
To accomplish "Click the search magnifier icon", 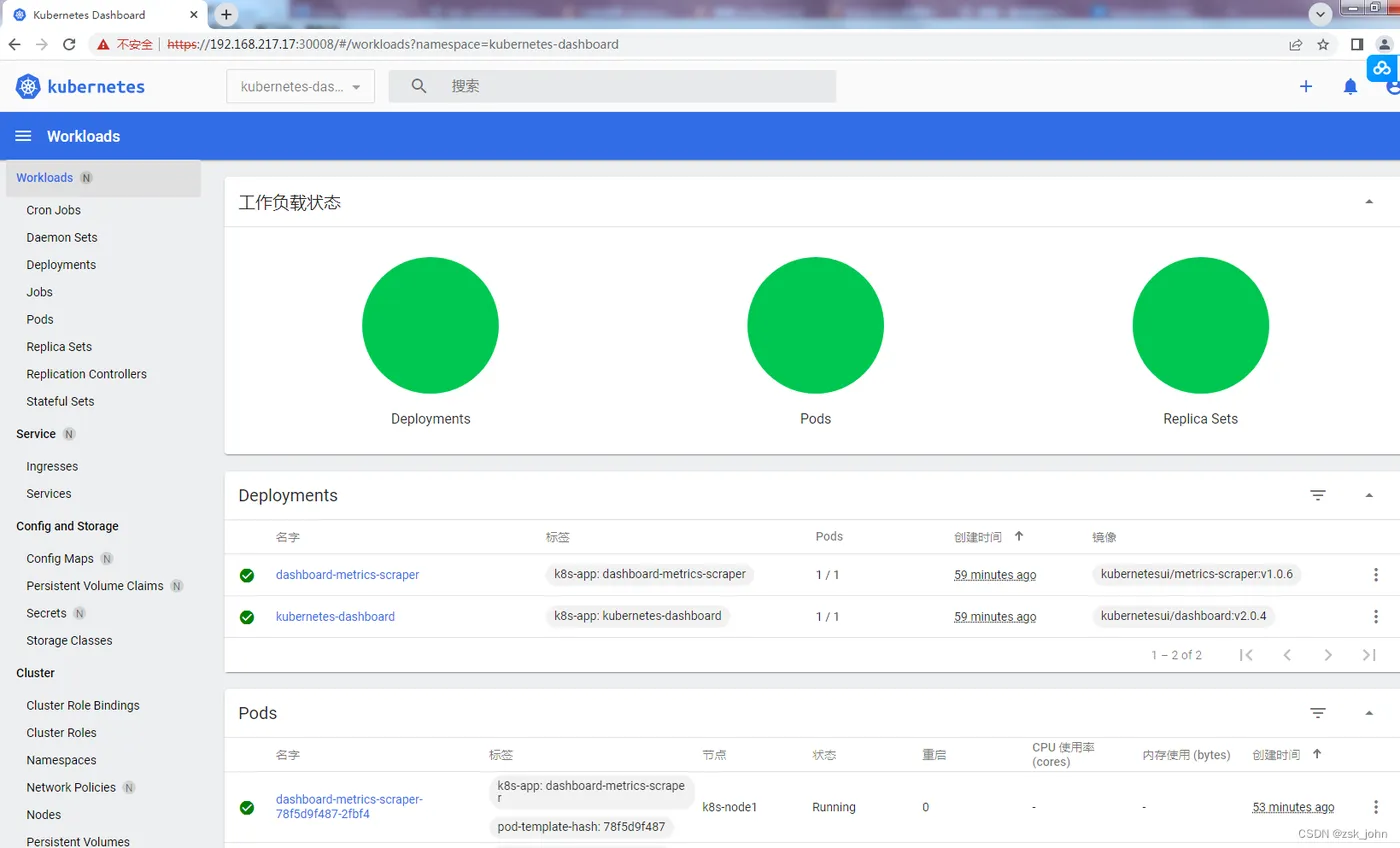I will pos(419,86).
